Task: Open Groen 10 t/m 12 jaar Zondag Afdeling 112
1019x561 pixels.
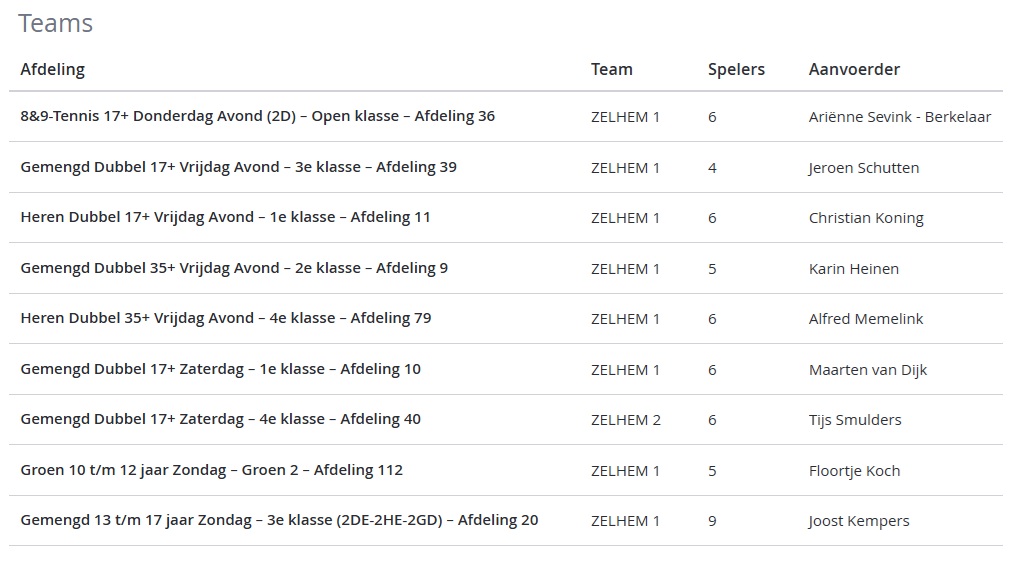Action: [x=211, y=470]
